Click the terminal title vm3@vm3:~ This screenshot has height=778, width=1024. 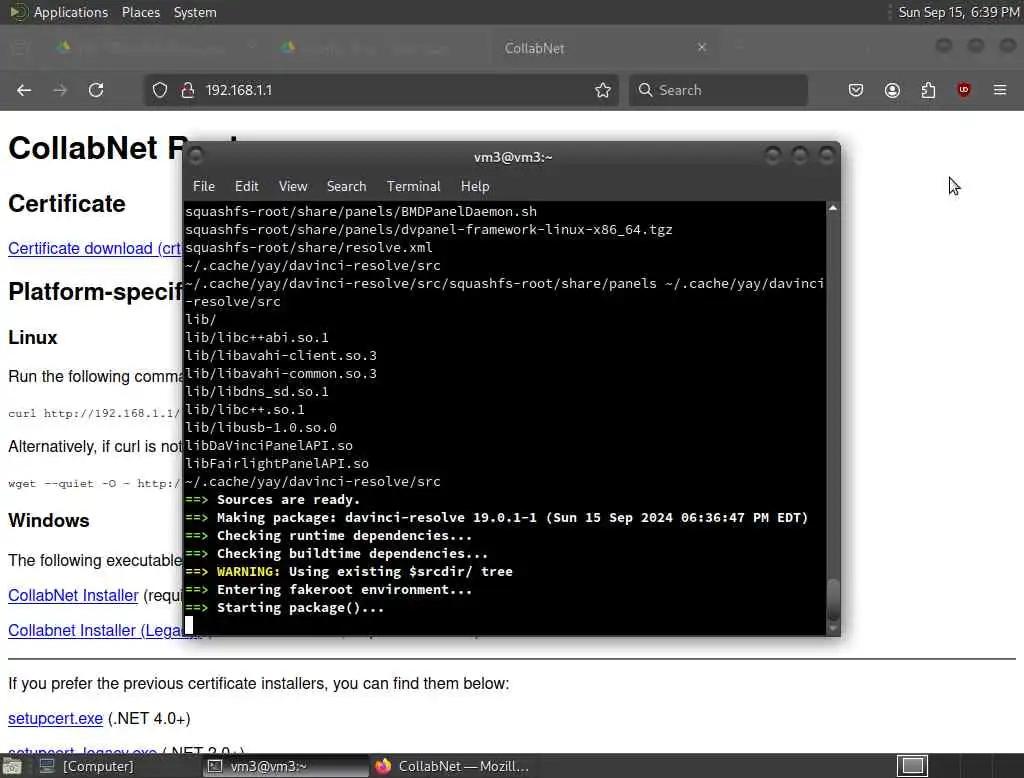click(513, 157)
